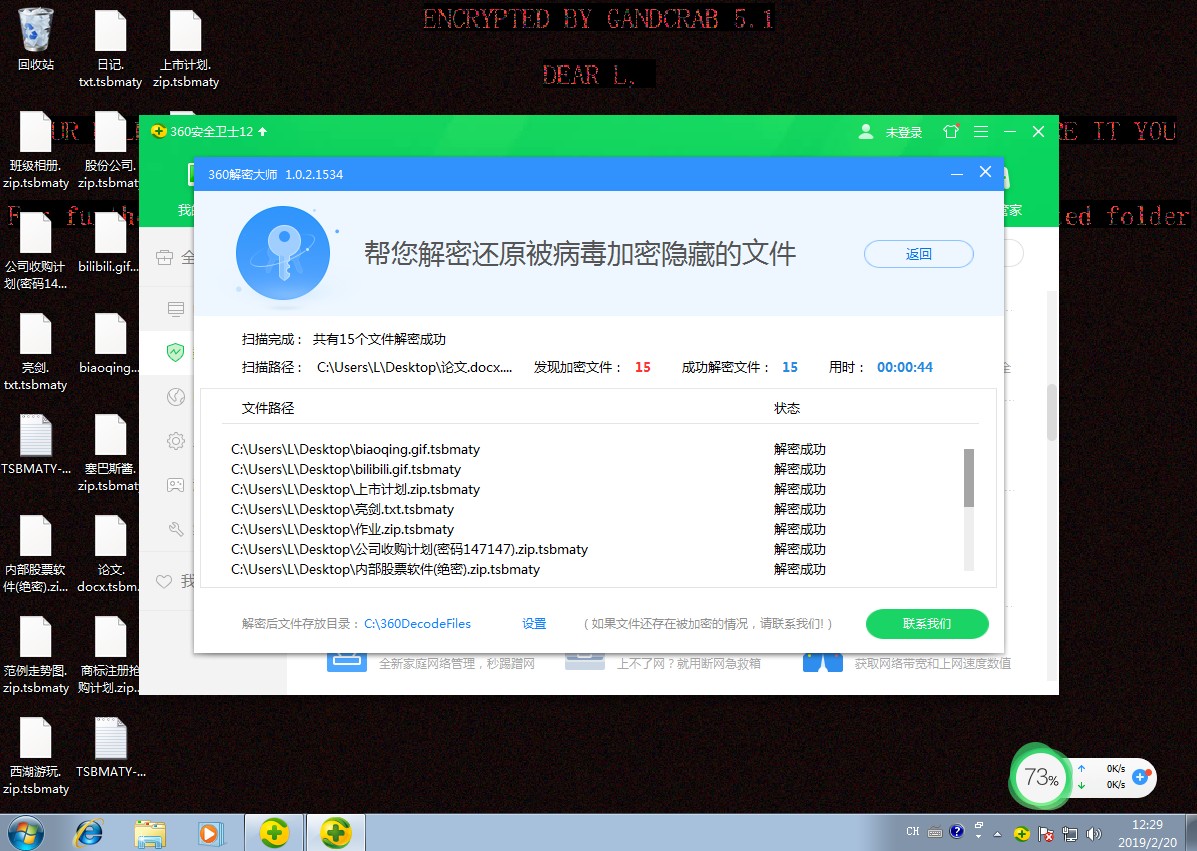Click the green 联系我们 button
Image resolution: width=1197 pixels, height=851 pixels.
927,624
